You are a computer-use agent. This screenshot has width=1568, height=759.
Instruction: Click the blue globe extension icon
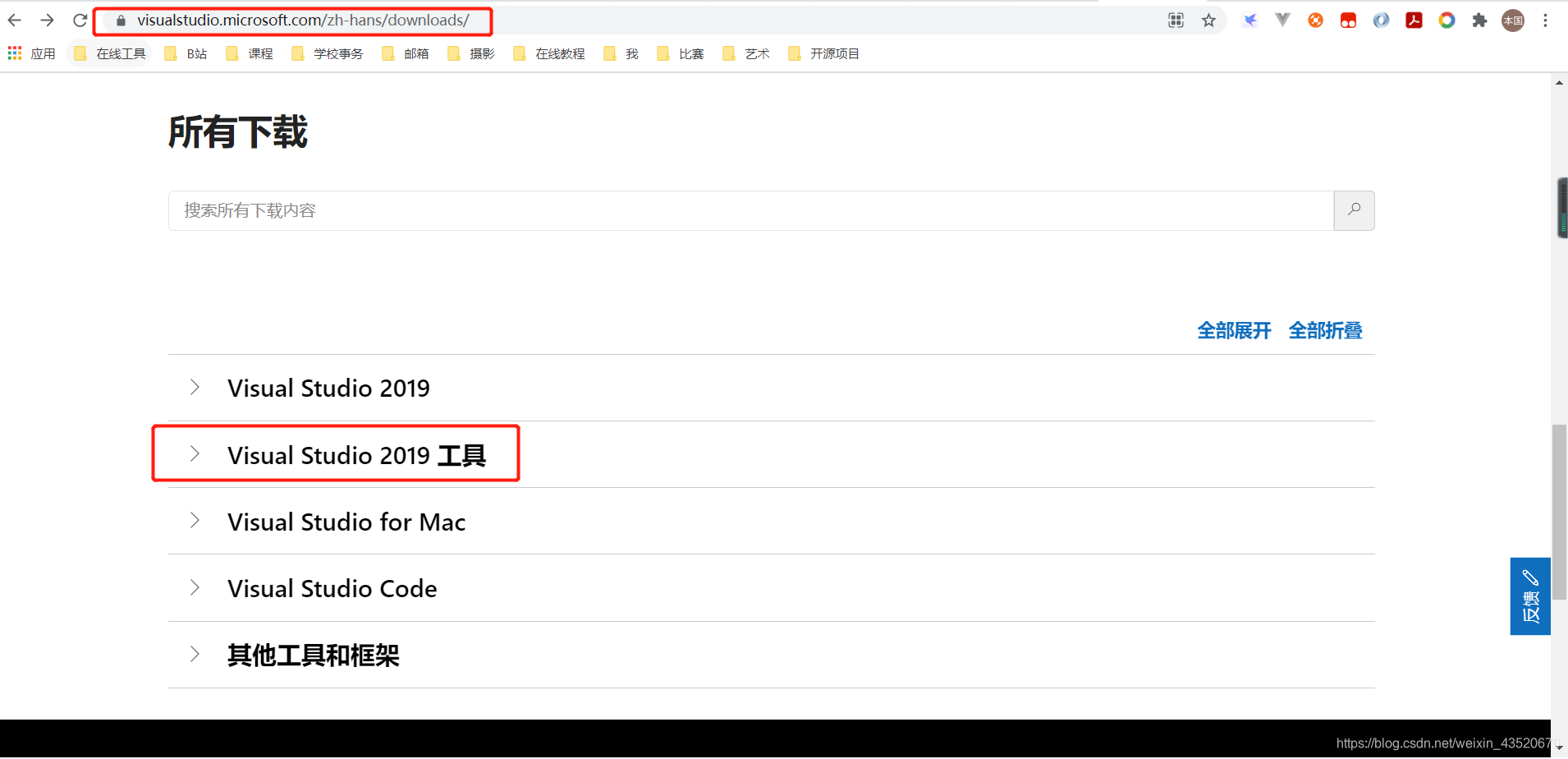[1381, 21]
